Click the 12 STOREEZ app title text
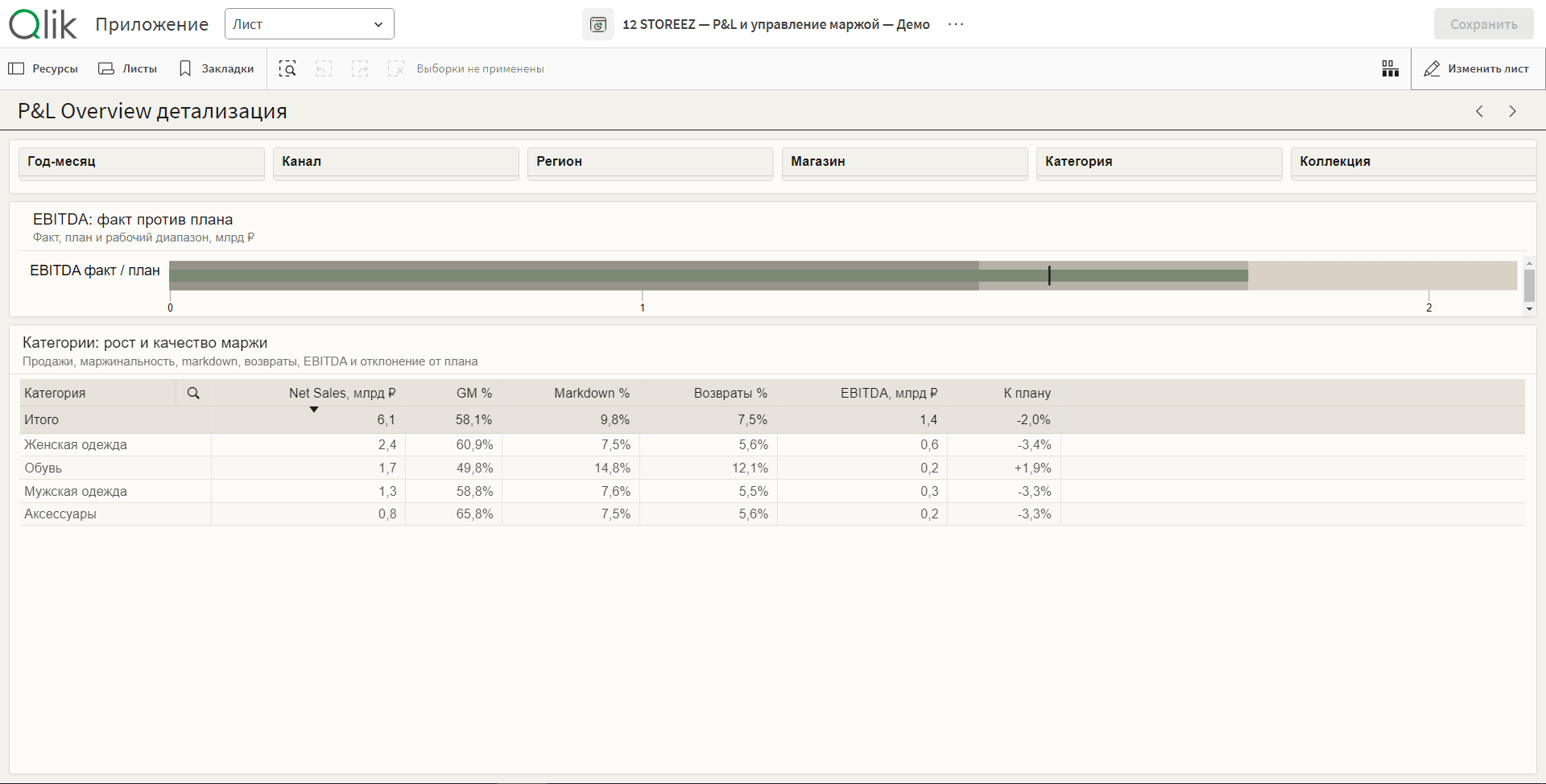This screenshot has height=784, width=1546. (x=776, y=24)
